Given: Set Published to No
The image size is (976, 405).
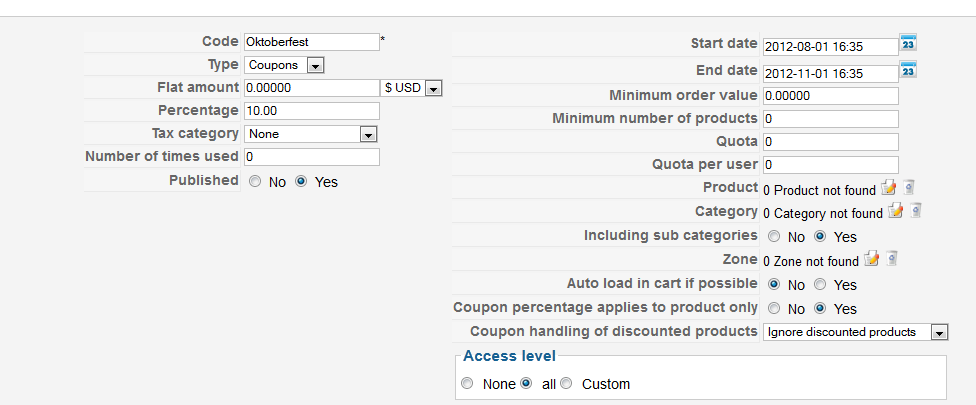Looking at the screenshot, I should tap(255, 182).
